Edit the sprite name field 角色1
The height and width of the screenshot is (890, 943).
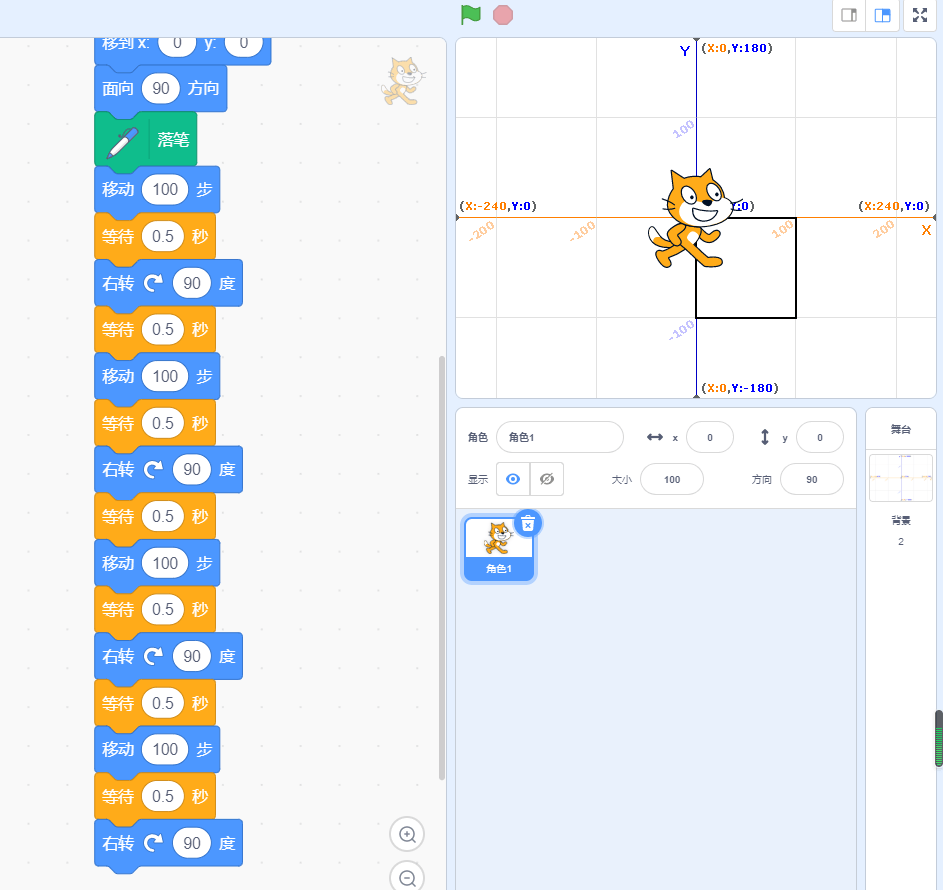(560, 437)
